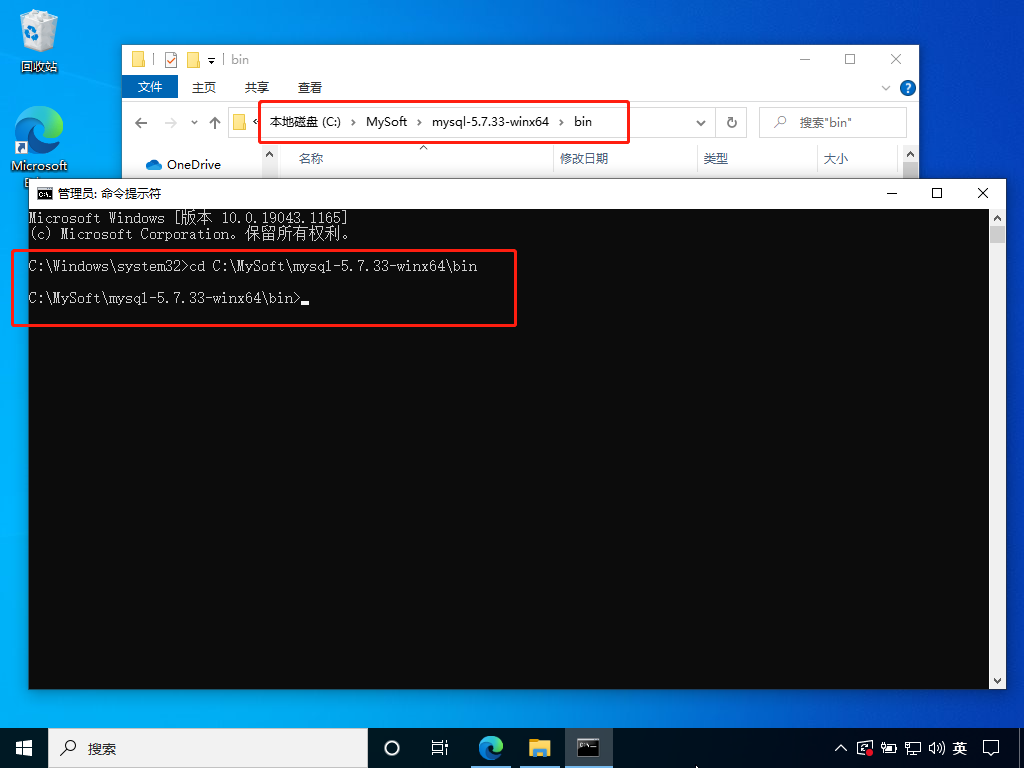Screen dimensions: 1024x768
Task: Click MySoft in the breadcrumb path
Action: click(x=386, y=122)
